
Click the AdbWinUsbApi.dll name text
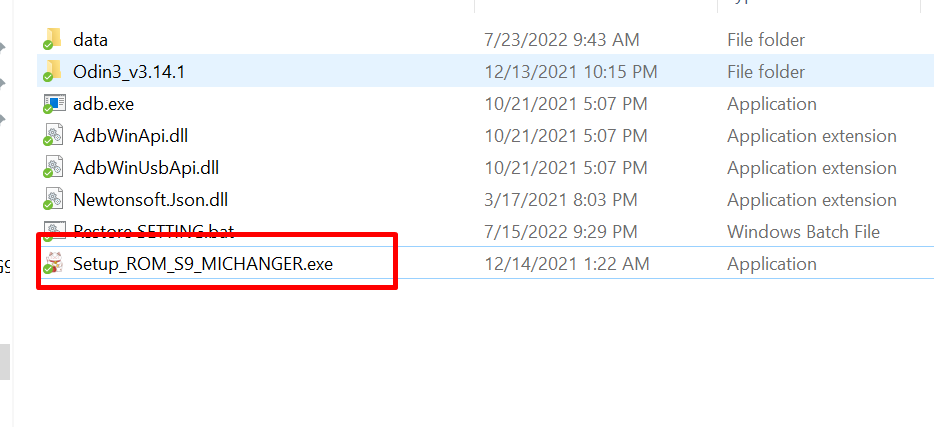coord(146,168)
